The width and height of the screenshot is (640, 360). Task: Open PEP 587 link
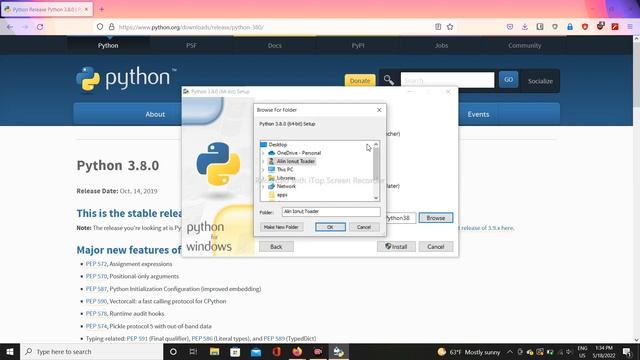point(96,289)
